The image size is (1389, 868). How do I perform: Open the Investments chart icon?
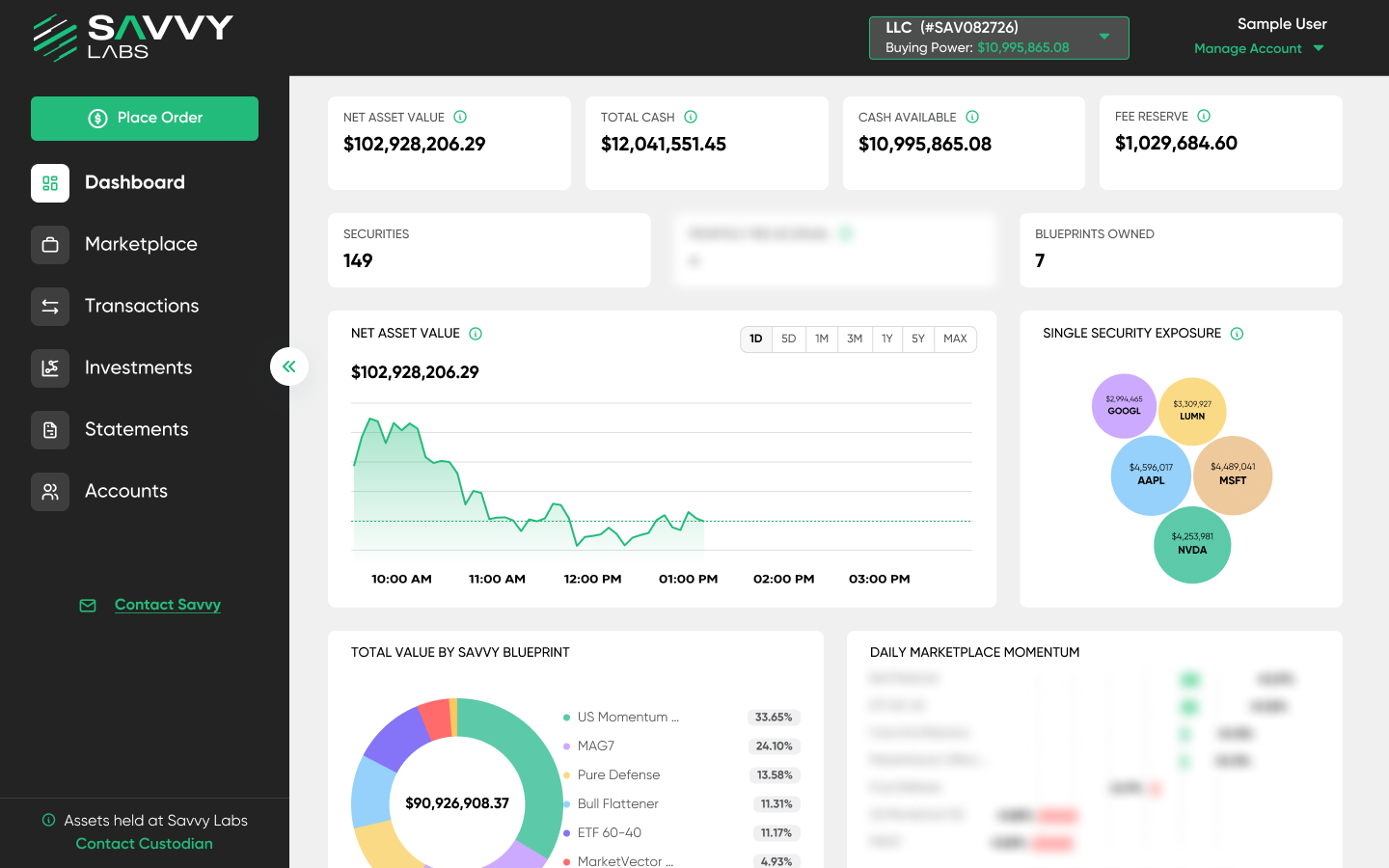(50, 367)
